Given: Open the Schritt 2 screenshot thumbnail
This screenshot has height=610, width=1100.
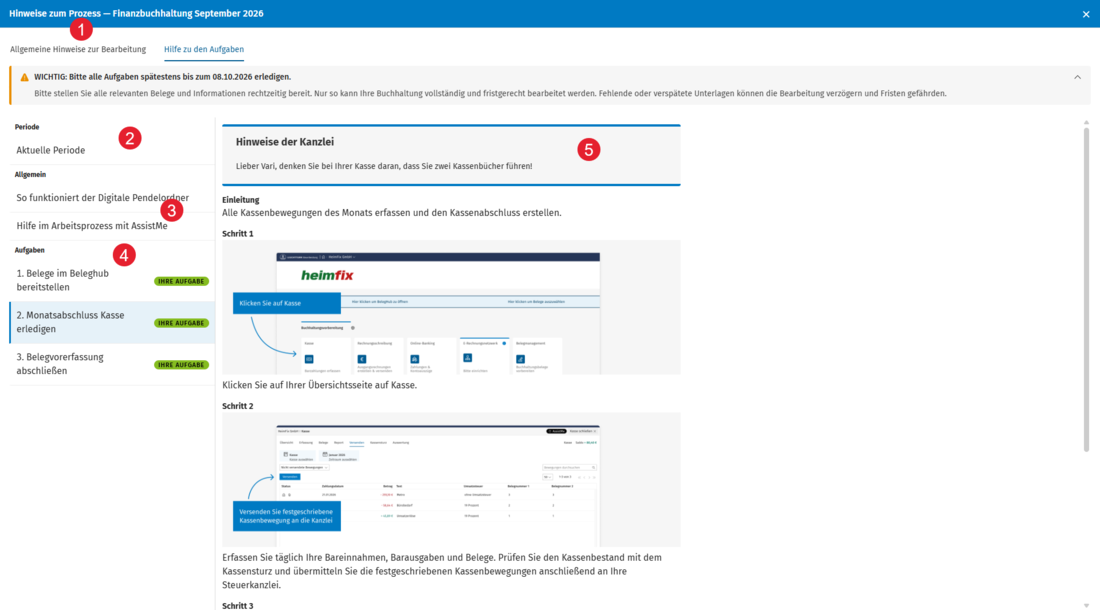Looking at the screenshot, I should (451, 480).
